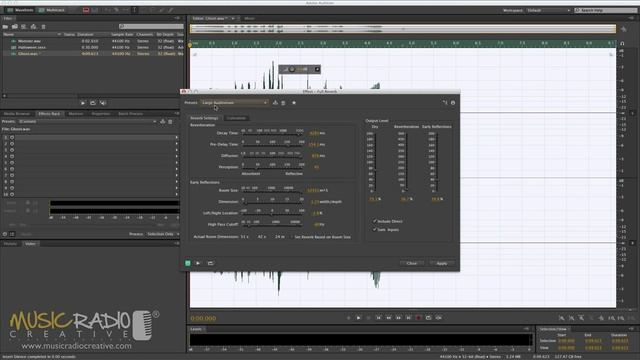Toggle power for effect slot 5

click(x=12, y=163)
